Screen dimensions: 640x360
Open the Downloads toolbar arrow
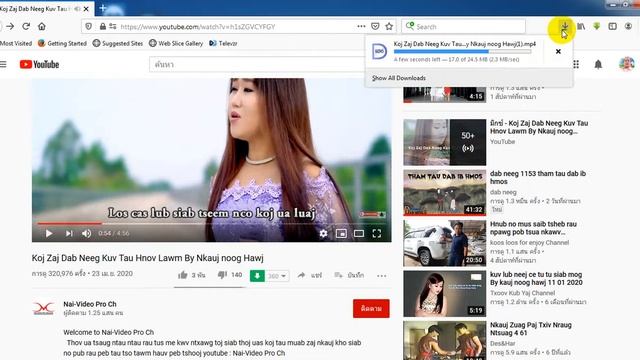[564, 27]
